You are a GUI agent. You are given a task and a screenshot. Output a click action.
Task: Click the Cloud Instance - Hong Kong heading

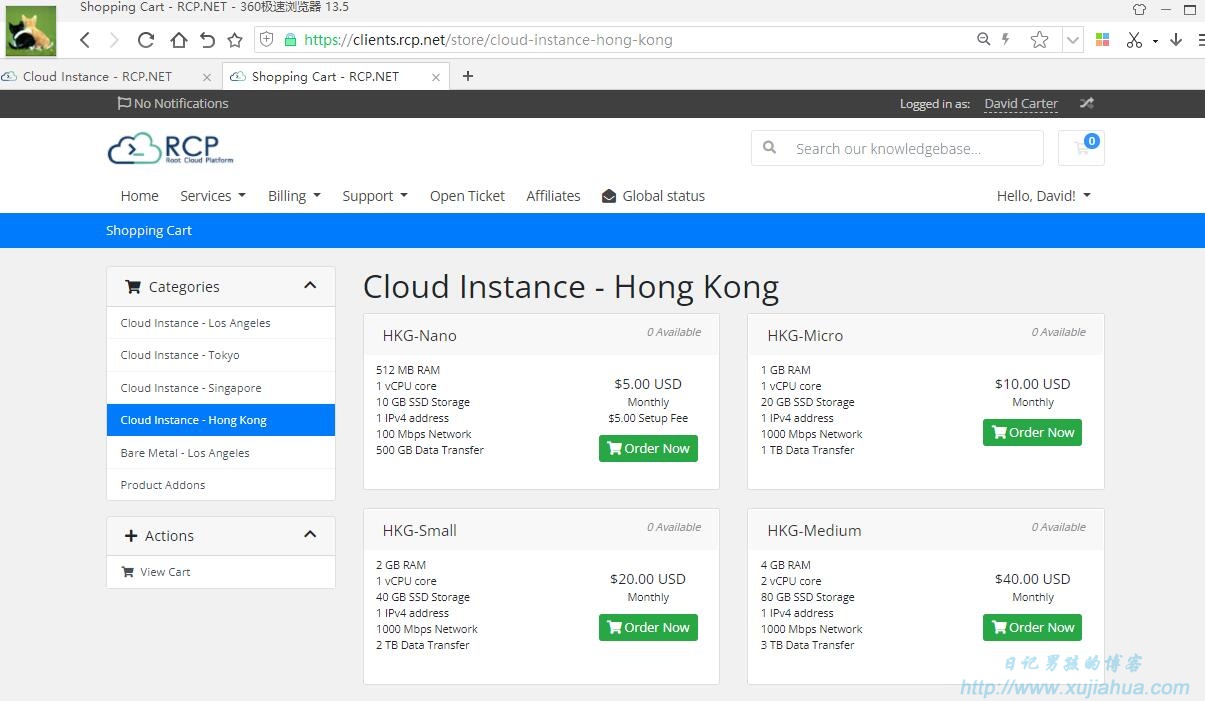(x=570, y=287)
